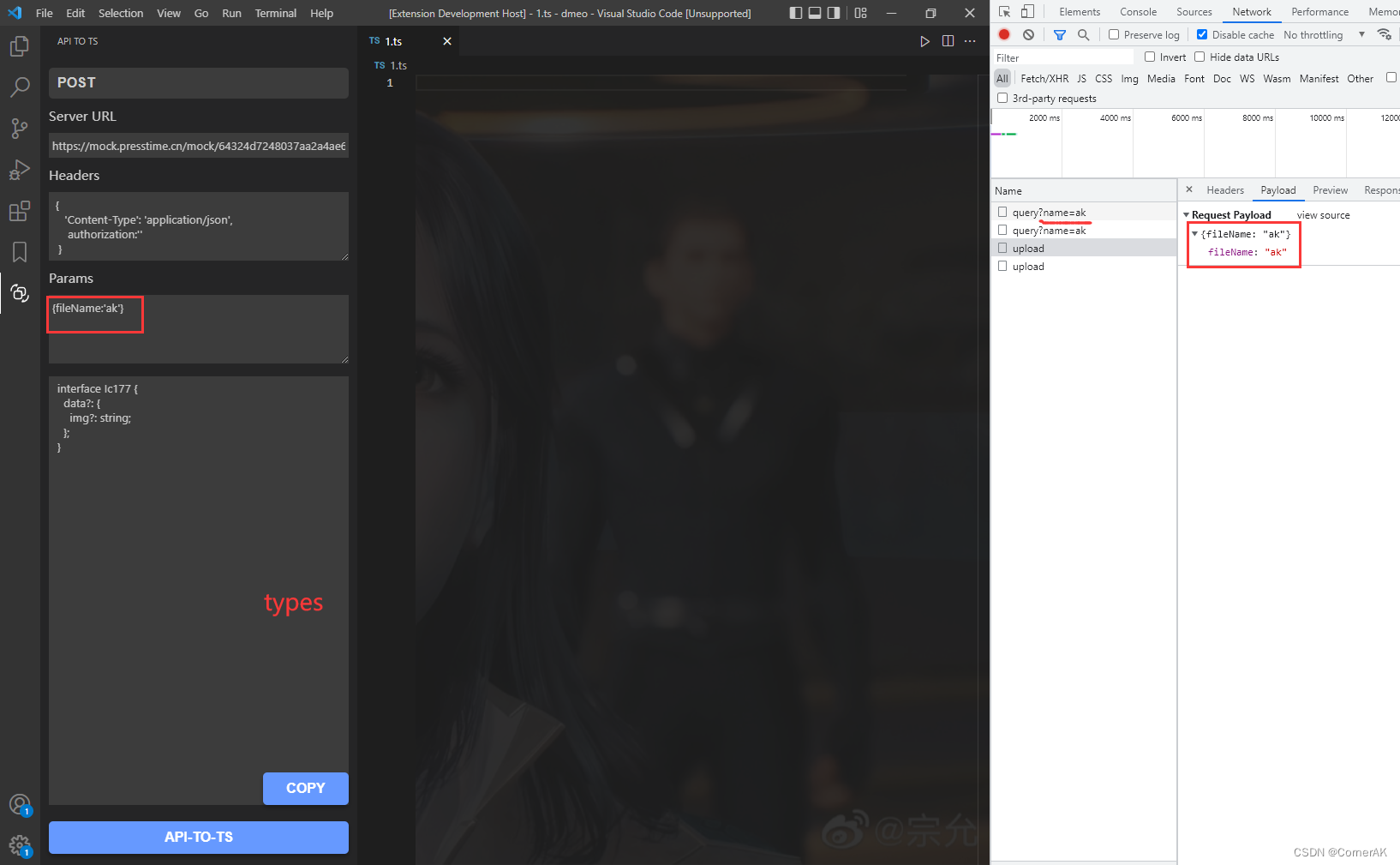Select the Run and Debug icon
The width and height of the screenshot is (1400, 865).
[19, 170]
